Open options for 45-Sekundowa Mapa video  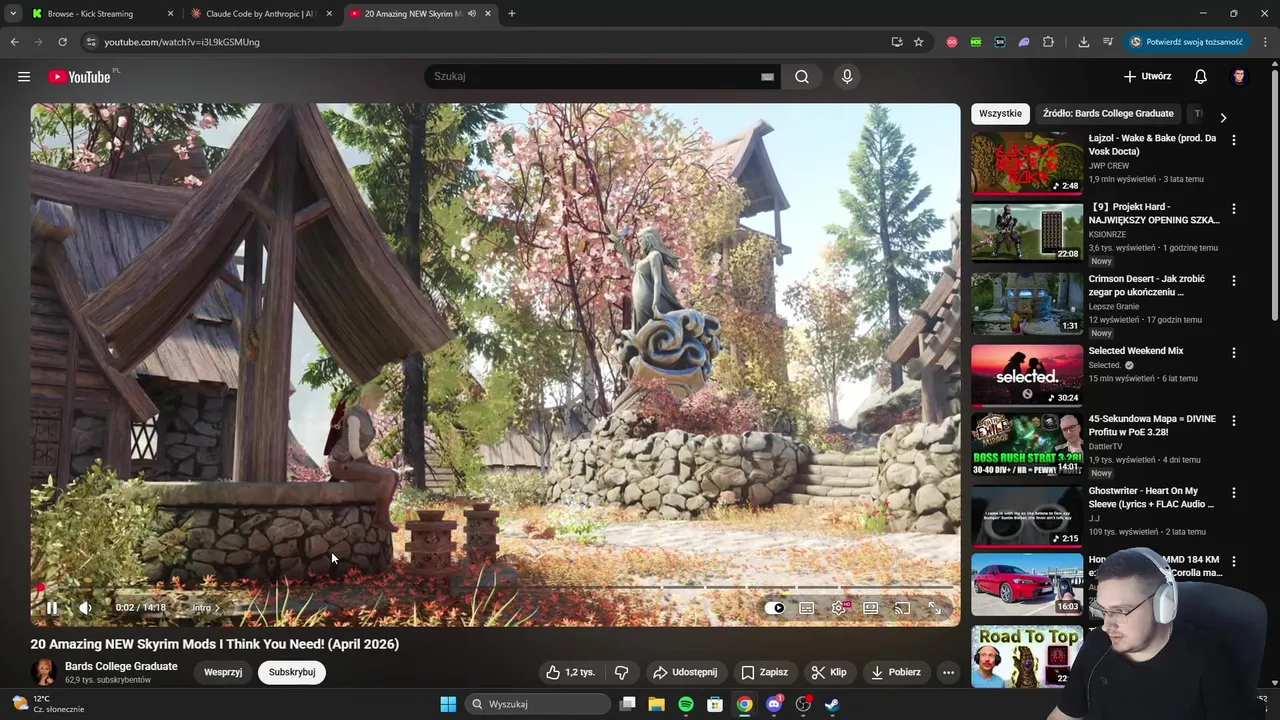(1233, 421)
